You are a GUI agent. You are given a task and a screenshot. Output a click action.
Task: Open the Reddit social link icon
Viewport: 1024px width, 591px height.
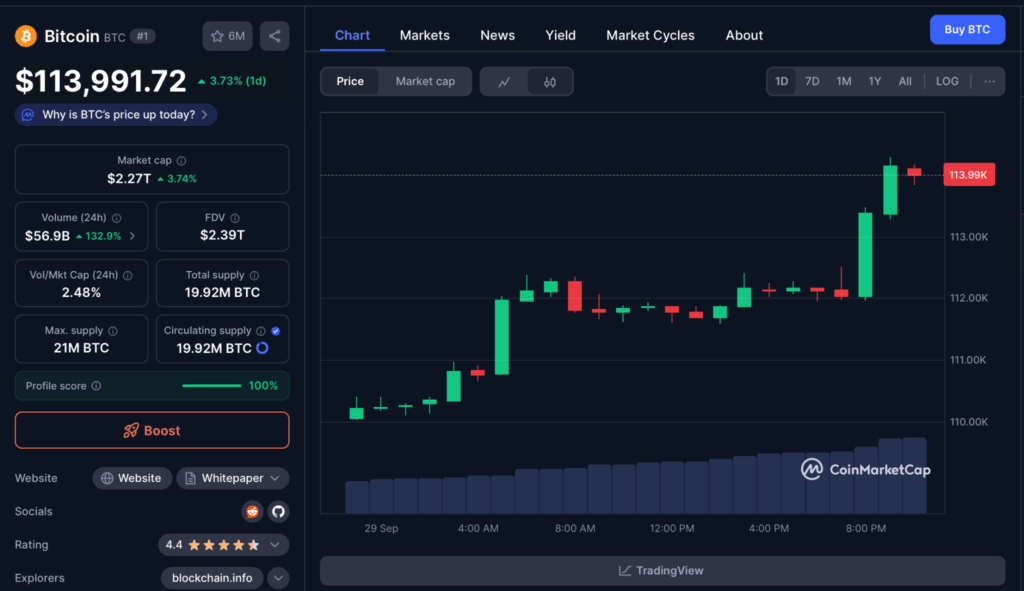point(253,512)
